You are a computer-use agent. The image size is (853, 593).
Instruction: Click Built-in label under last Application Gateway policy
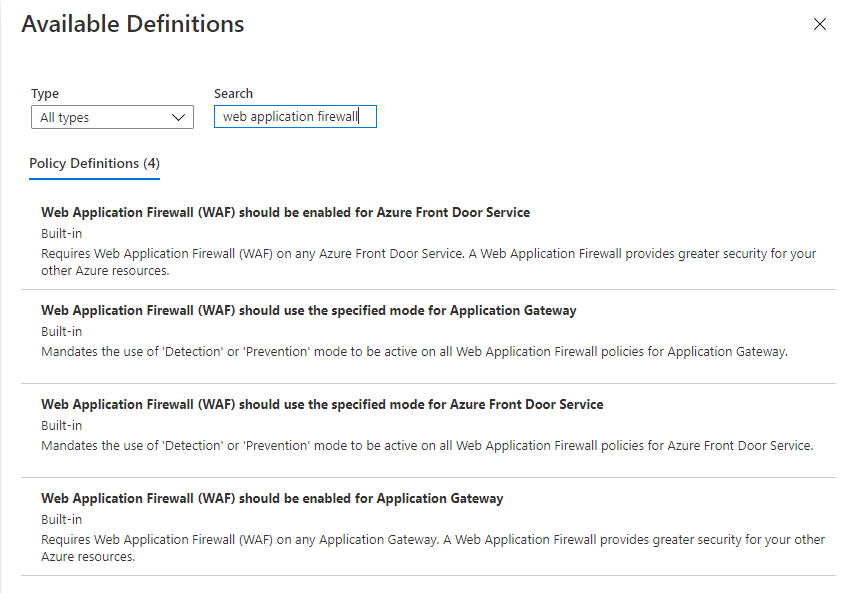tap(61, 519)
